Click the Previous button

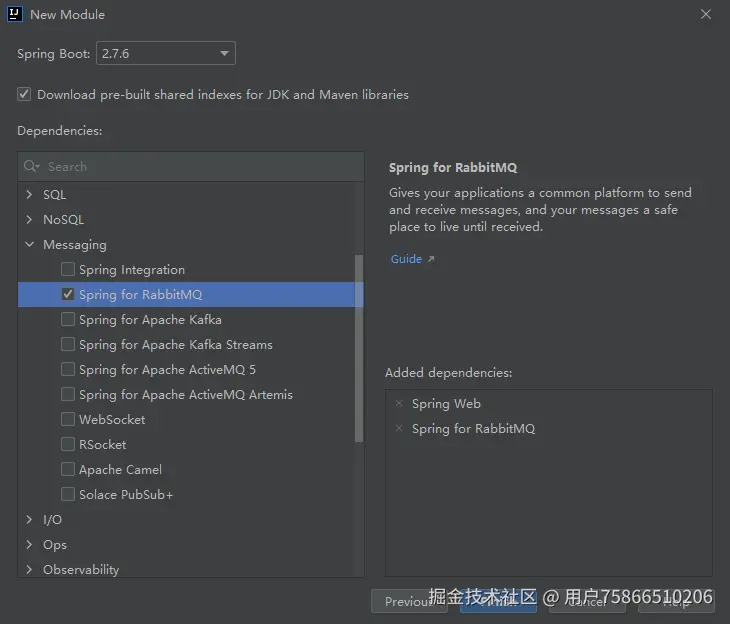tap(409, 602)
